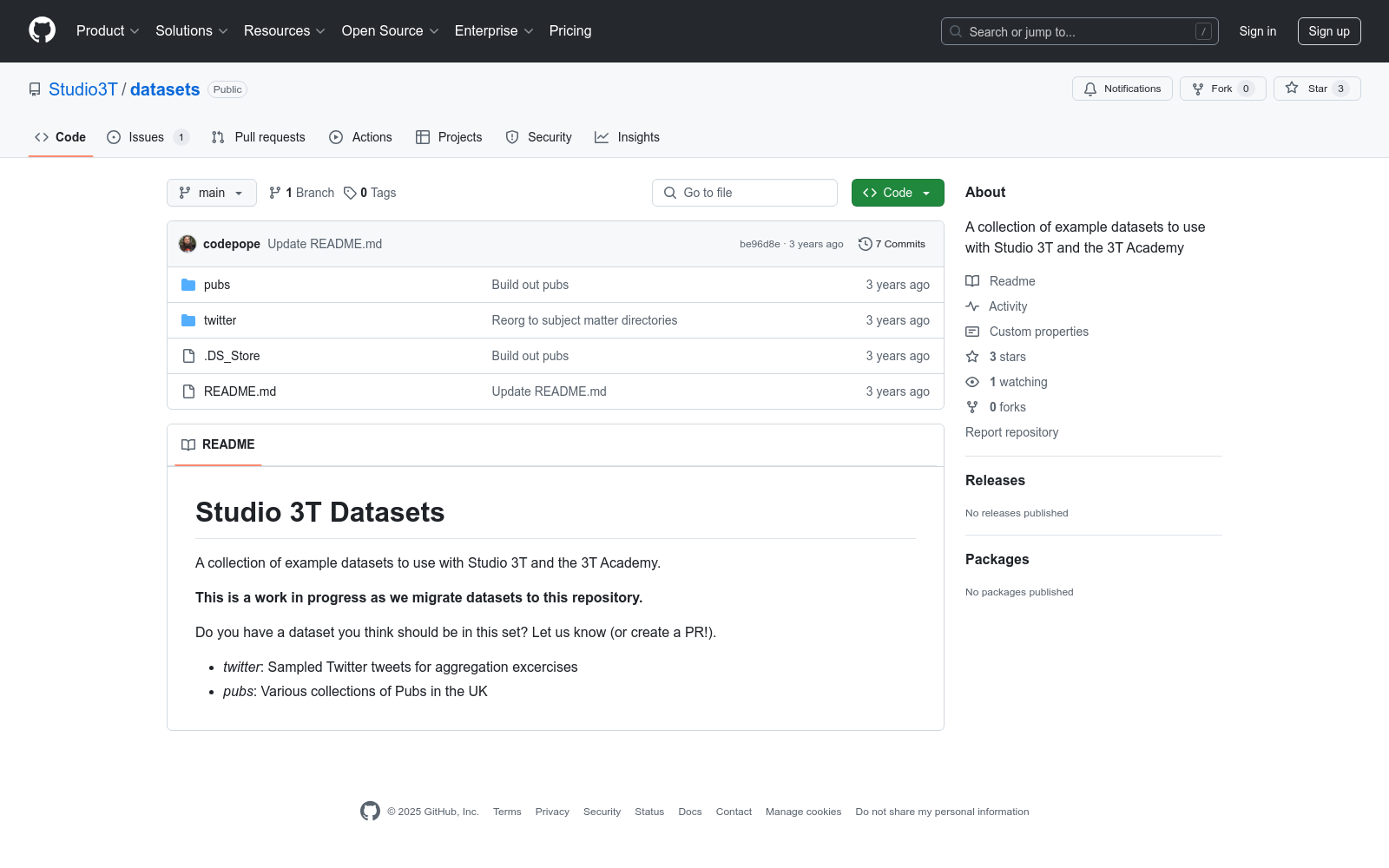
Task: Open the twitter folder
Action: point(220,320)
